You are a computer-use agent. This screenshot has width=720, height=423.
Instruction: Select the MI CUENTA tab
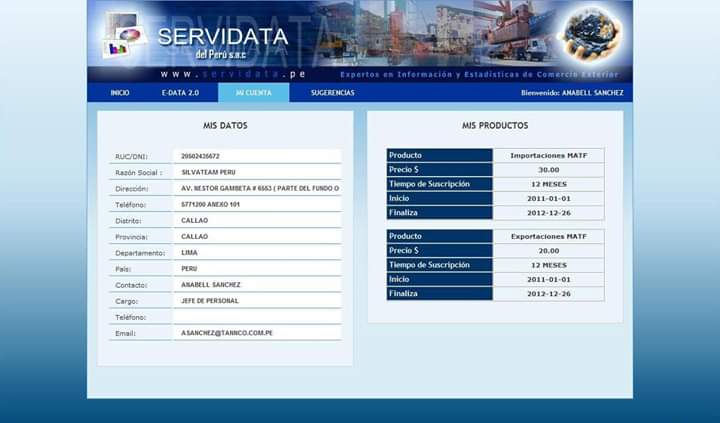[253, 93]
